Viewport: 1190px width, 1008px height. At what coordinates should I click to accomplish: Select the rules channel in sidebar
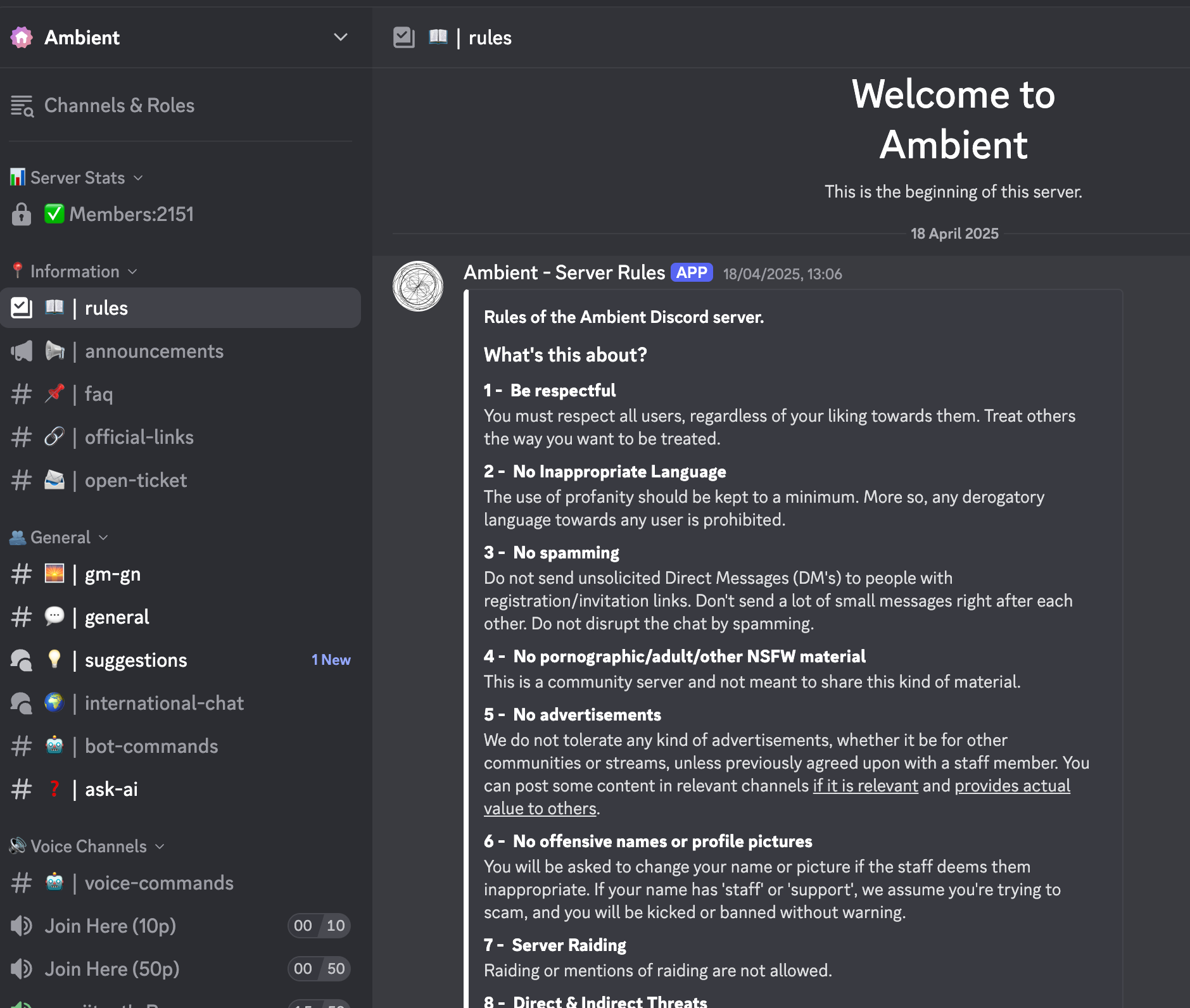pos(106,308)
